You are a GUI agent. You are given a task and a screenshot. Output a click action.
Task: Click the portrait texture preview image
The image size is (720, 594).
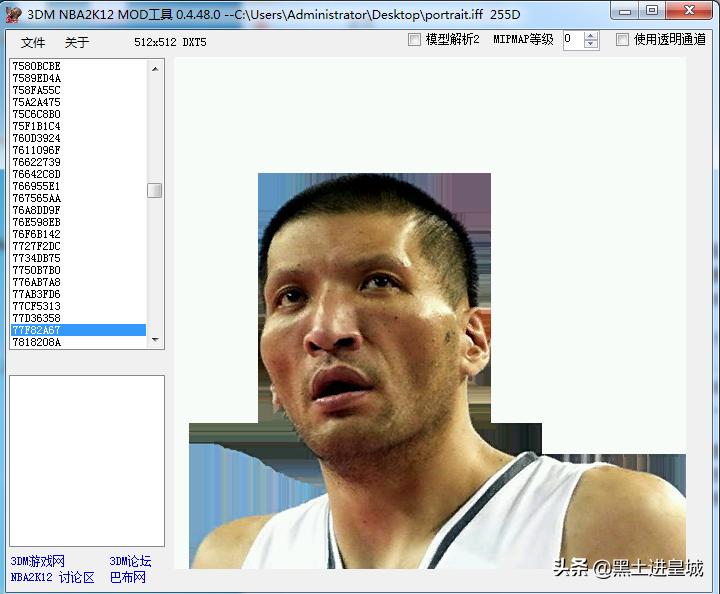click(x=430, y=313)
